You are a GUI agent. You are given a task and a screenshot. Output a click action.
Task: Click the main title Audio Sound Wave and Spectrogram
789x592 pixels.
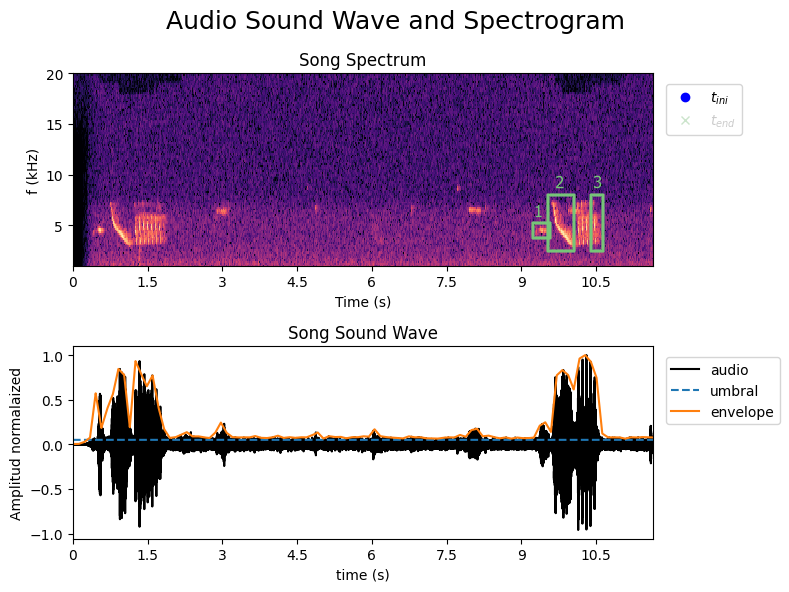tap(394, 21)
